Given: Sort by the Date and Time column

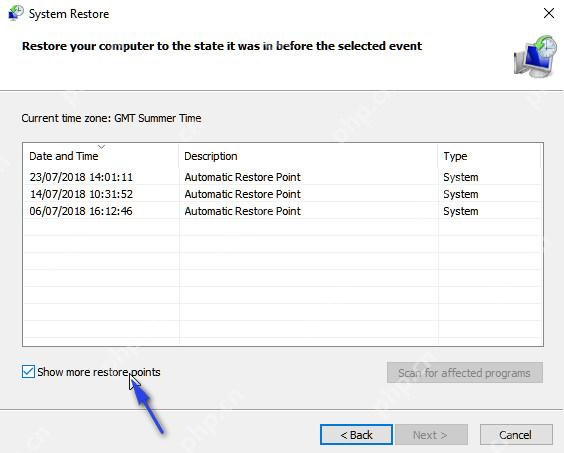Looking at the screenshot, I should 101,156.
